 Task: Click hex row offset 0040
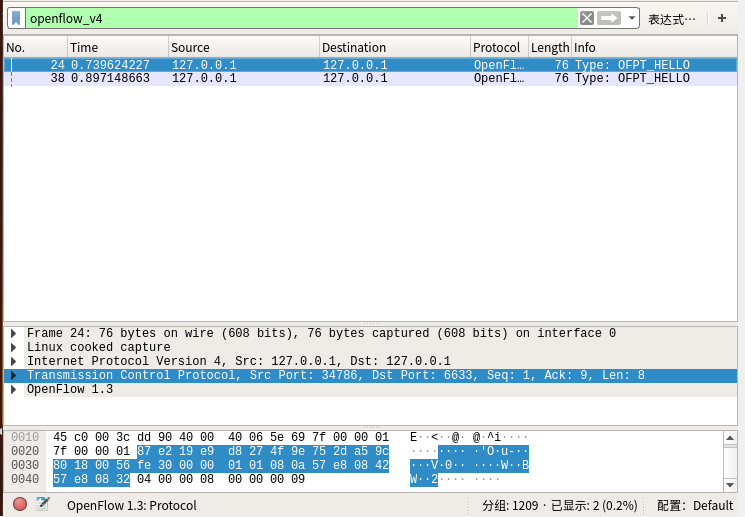click(x=25, y=479)
